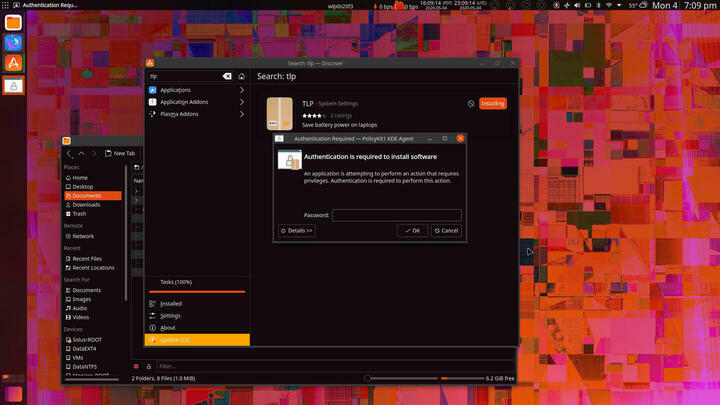The image size is (720, 405).
Task: Open Discover About section
Action: point(197,328)
